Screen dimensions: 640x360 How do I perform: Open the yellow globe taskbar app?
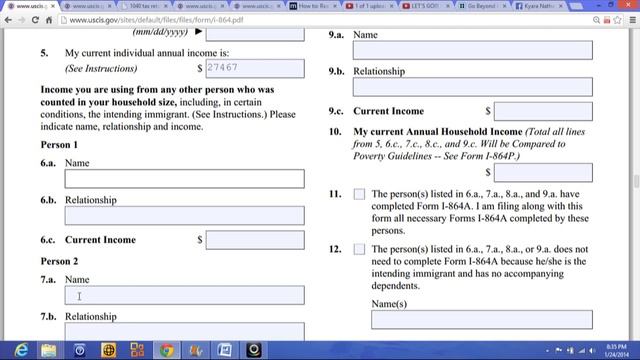(109, 350)
